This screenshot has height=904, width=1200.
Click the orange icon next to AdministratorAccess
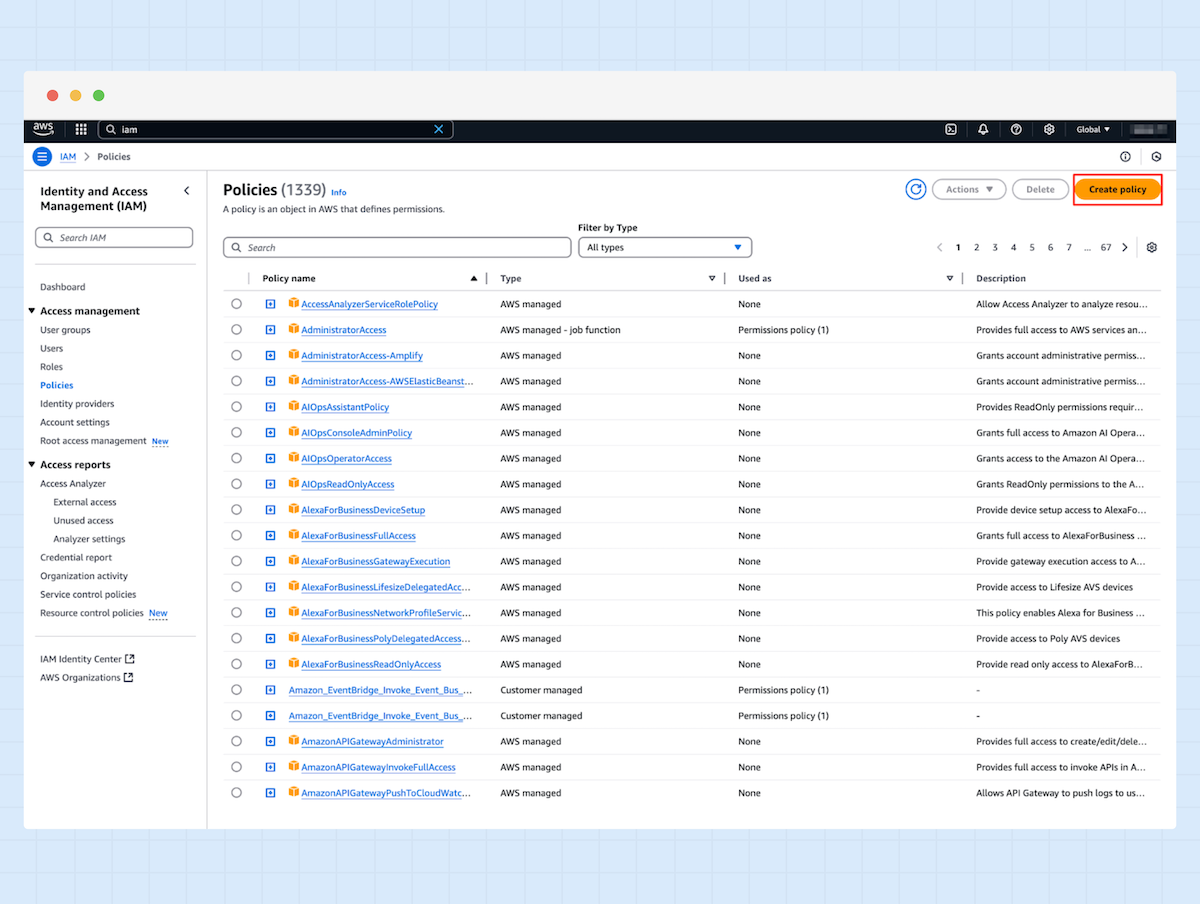click(x=294, y=329)
